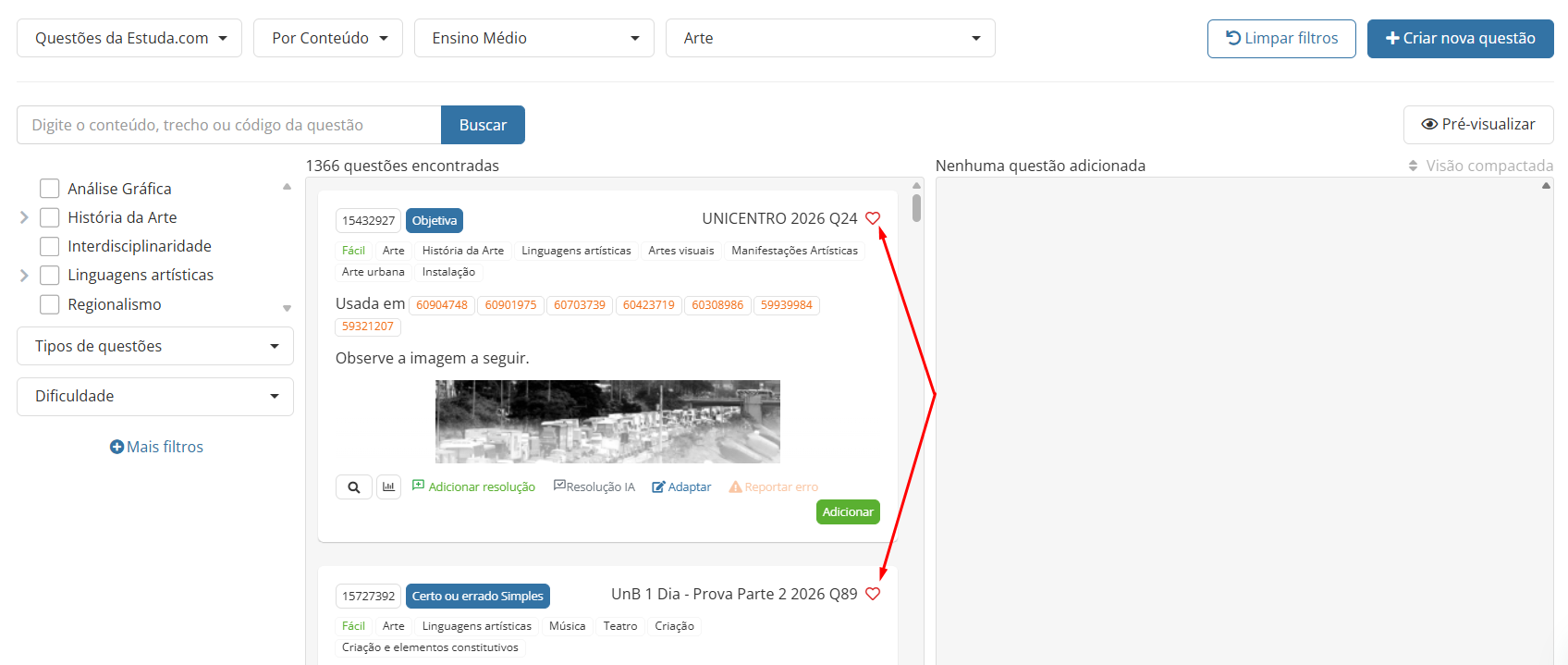1568x665 pixels.
Task: Check the Linguagens artísticas checkbox
Action: tap(50, 275)
